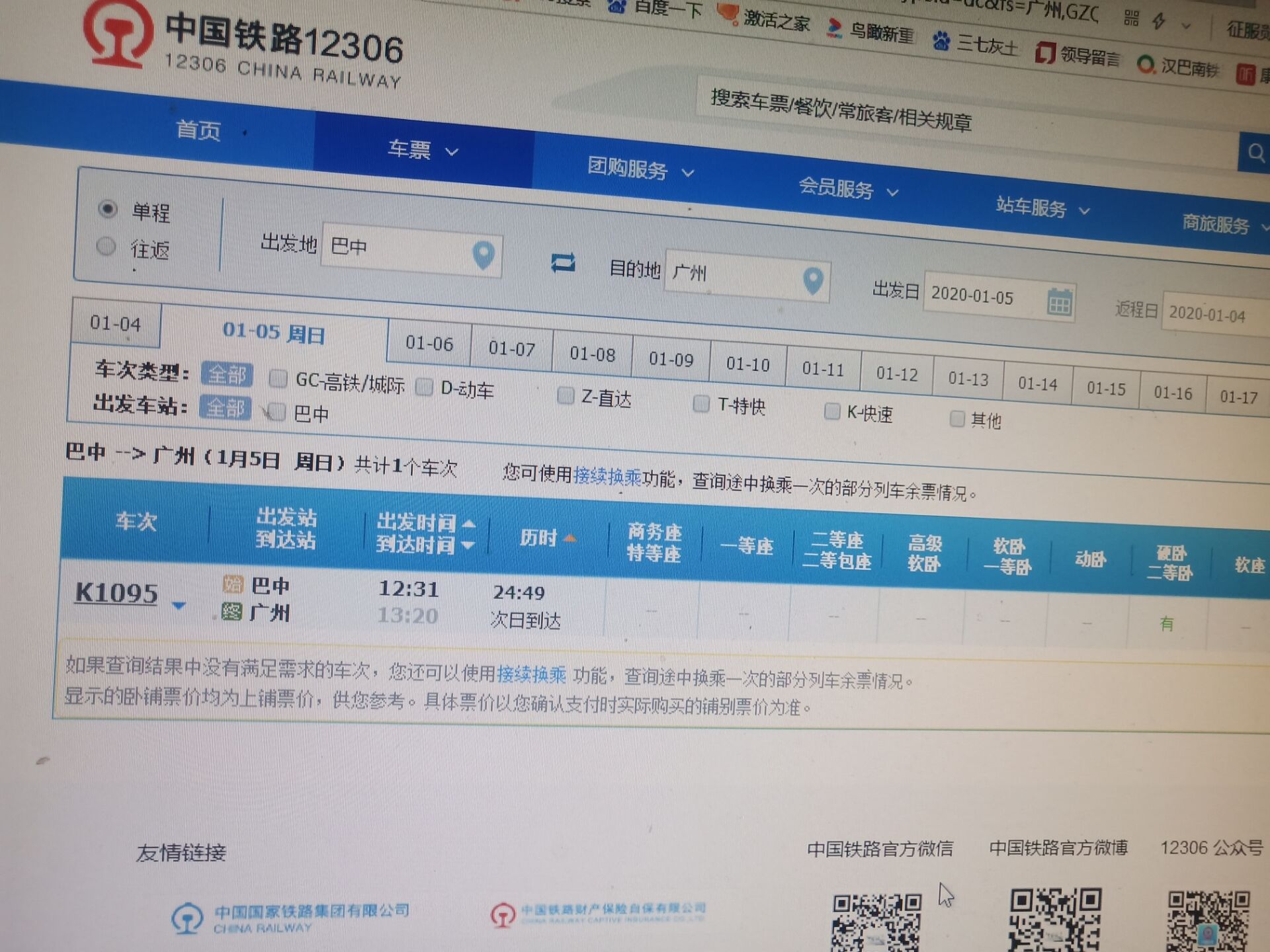
Task: Click 接续换乘 link above the results table
Action: click(607, 475)
